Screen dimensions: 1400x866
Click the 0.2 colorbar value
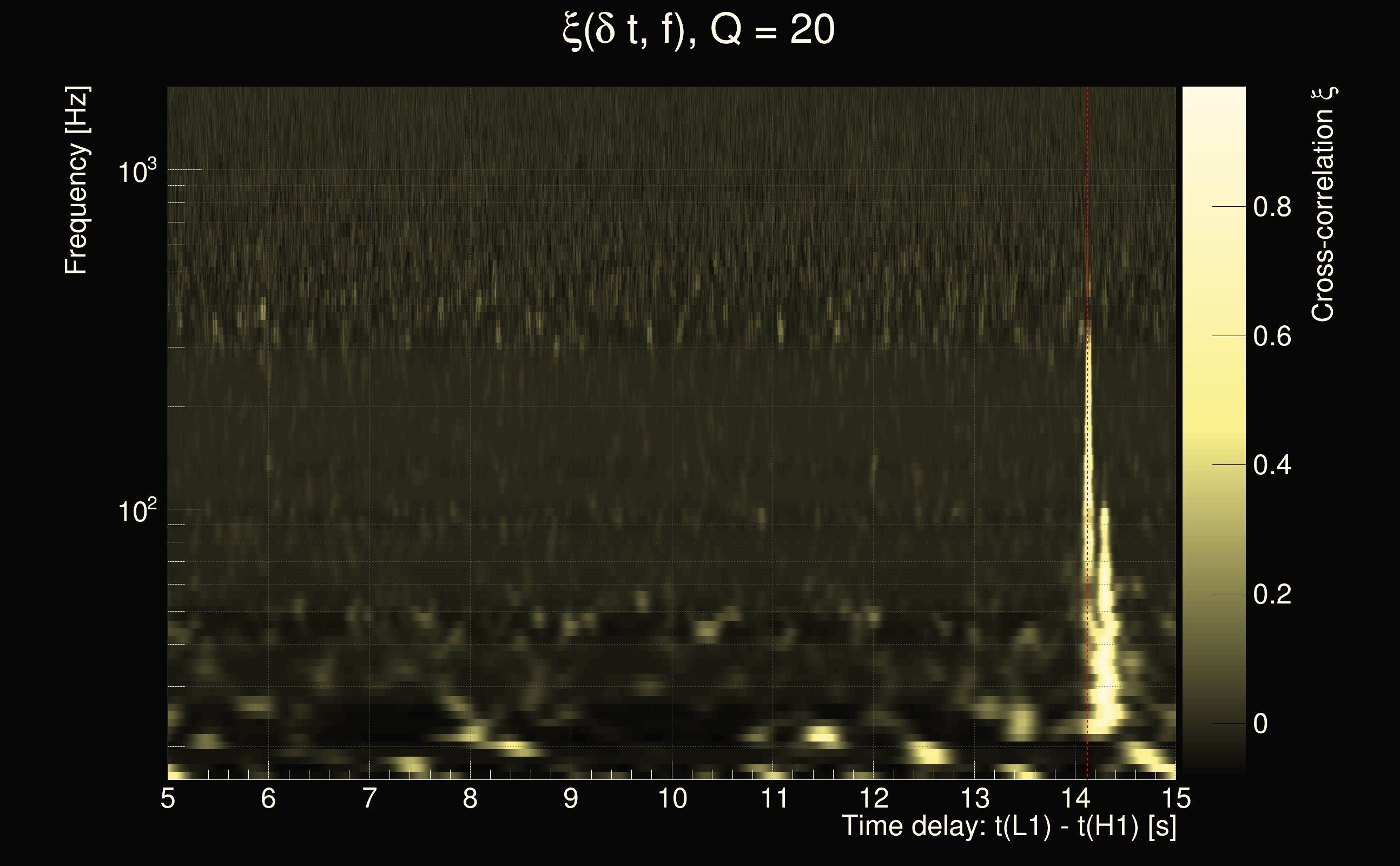(x=1272, y=594)
